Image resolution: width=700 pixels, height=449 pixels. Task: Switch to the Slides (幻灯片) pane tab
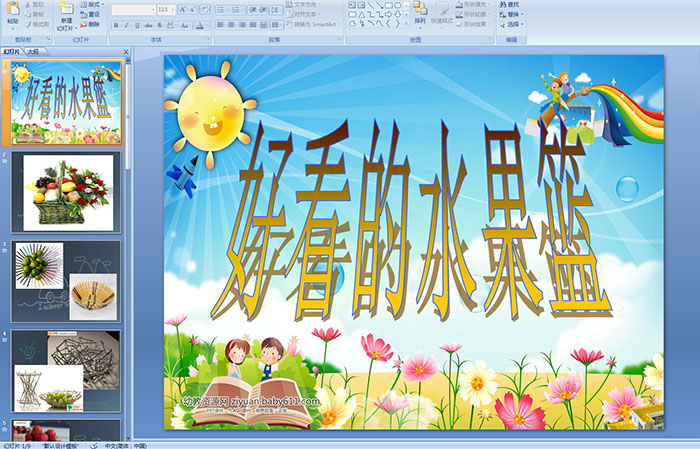point(12,52)
